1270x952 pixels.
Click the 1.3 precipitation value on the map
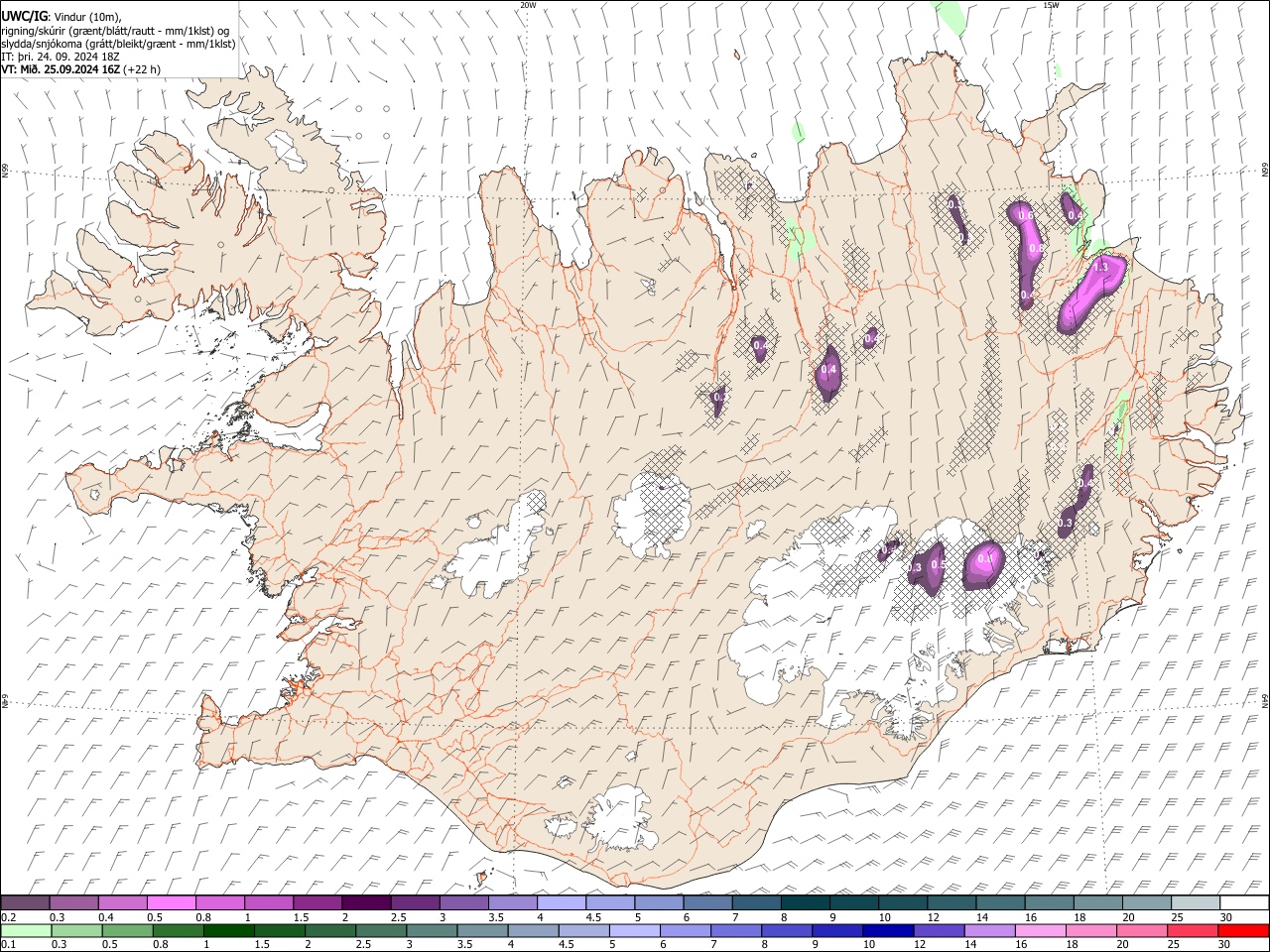coord(1100,268)
